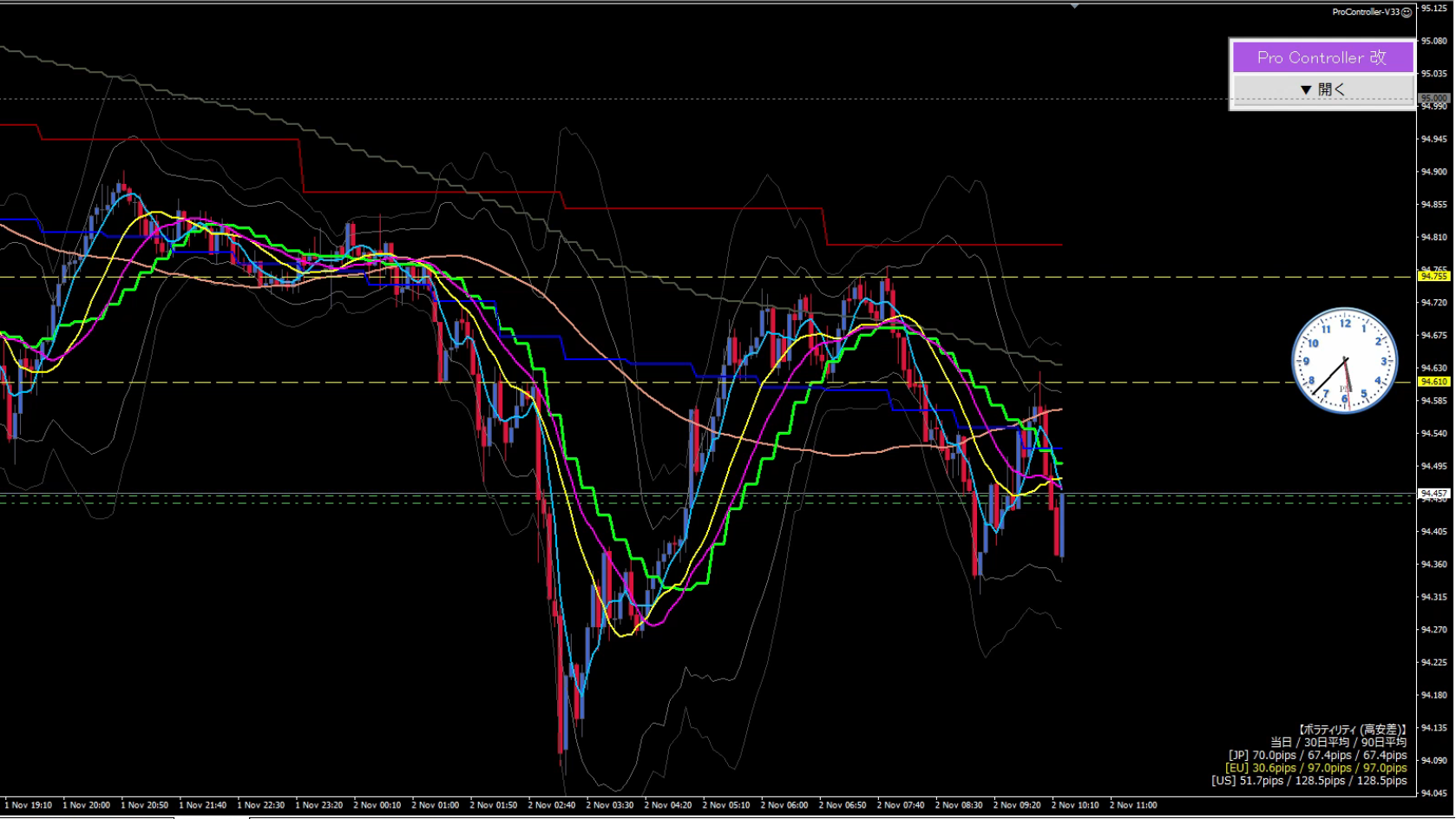Expand the panel with the ▼ 開く button
Image resolution: width=1456 pixels, height=819 pixels.
point(1322,89)
